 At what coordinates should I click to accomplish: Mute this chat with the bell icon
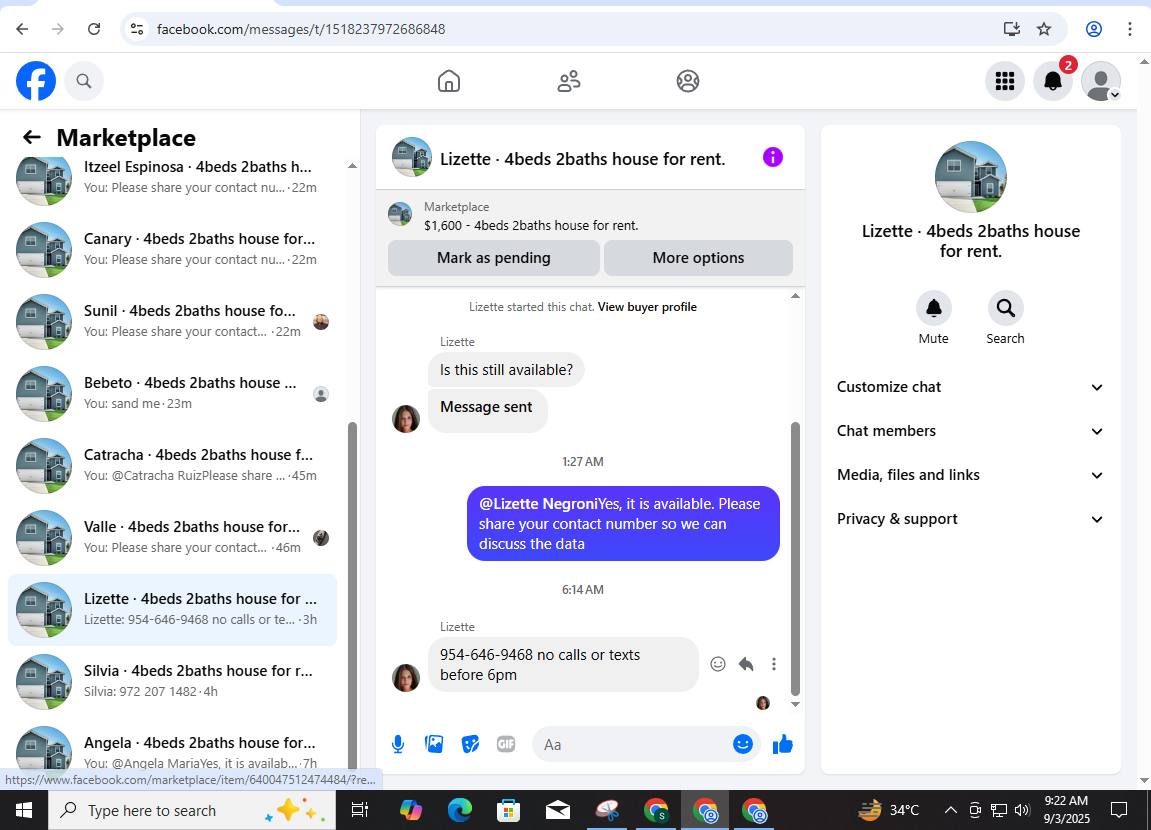click(934, 308)
